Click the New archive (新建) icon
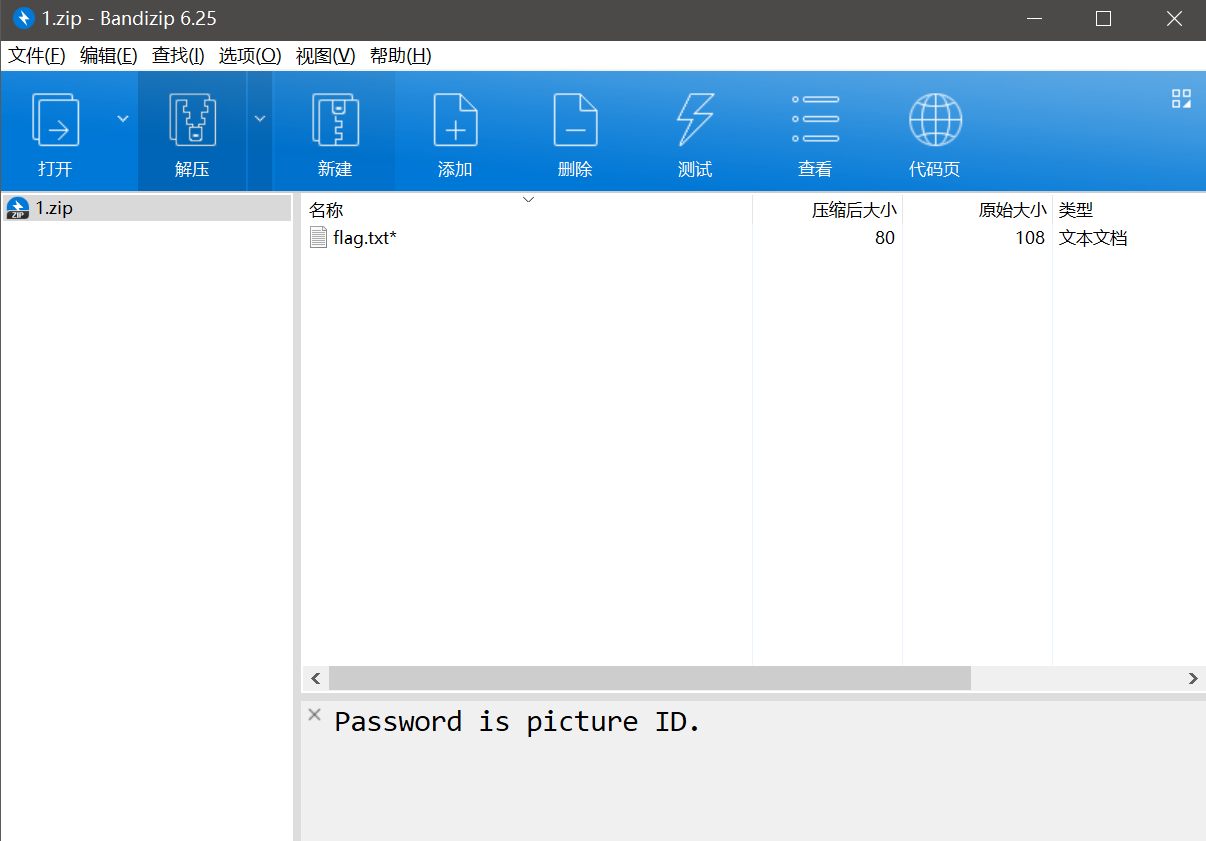The height and width of the screenshot is (841, 1206). coord(335,121)
